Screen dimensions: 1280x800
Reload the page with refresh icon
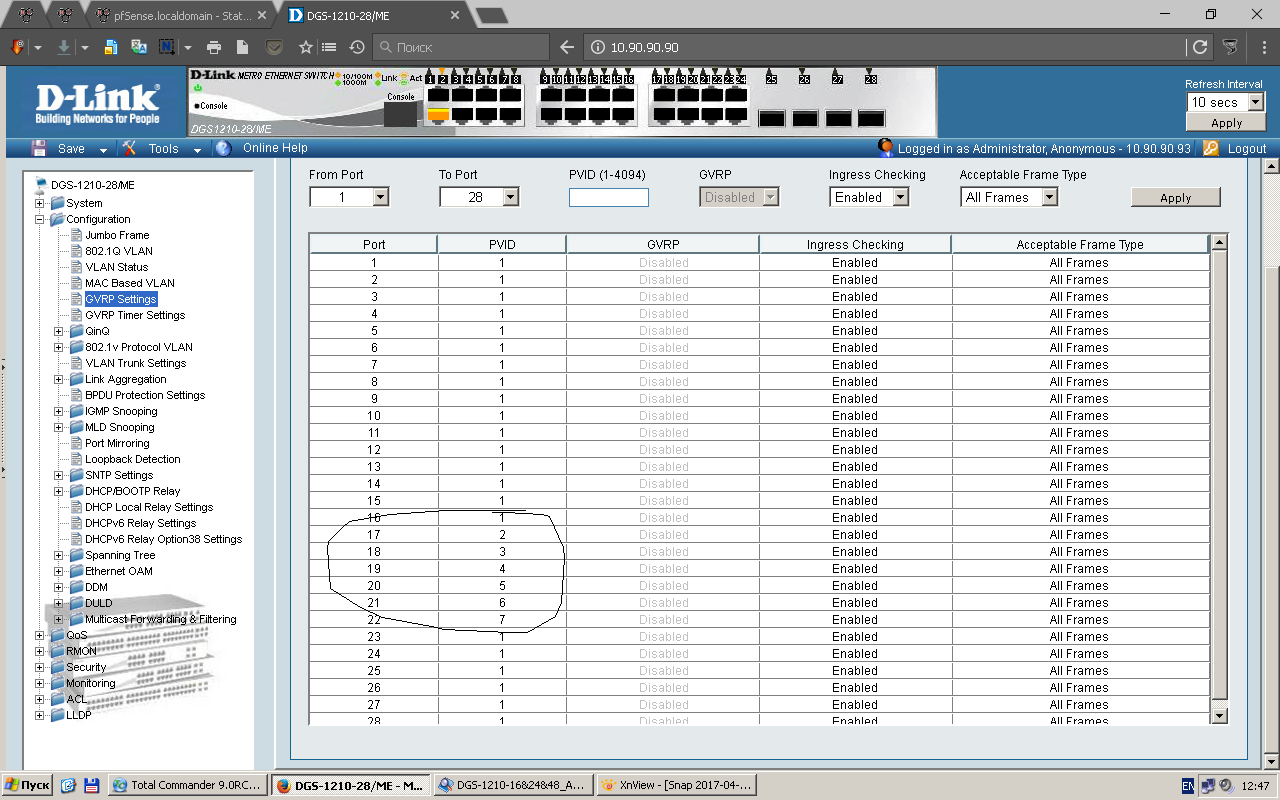pyautogui.click(x=1200, y=47)
